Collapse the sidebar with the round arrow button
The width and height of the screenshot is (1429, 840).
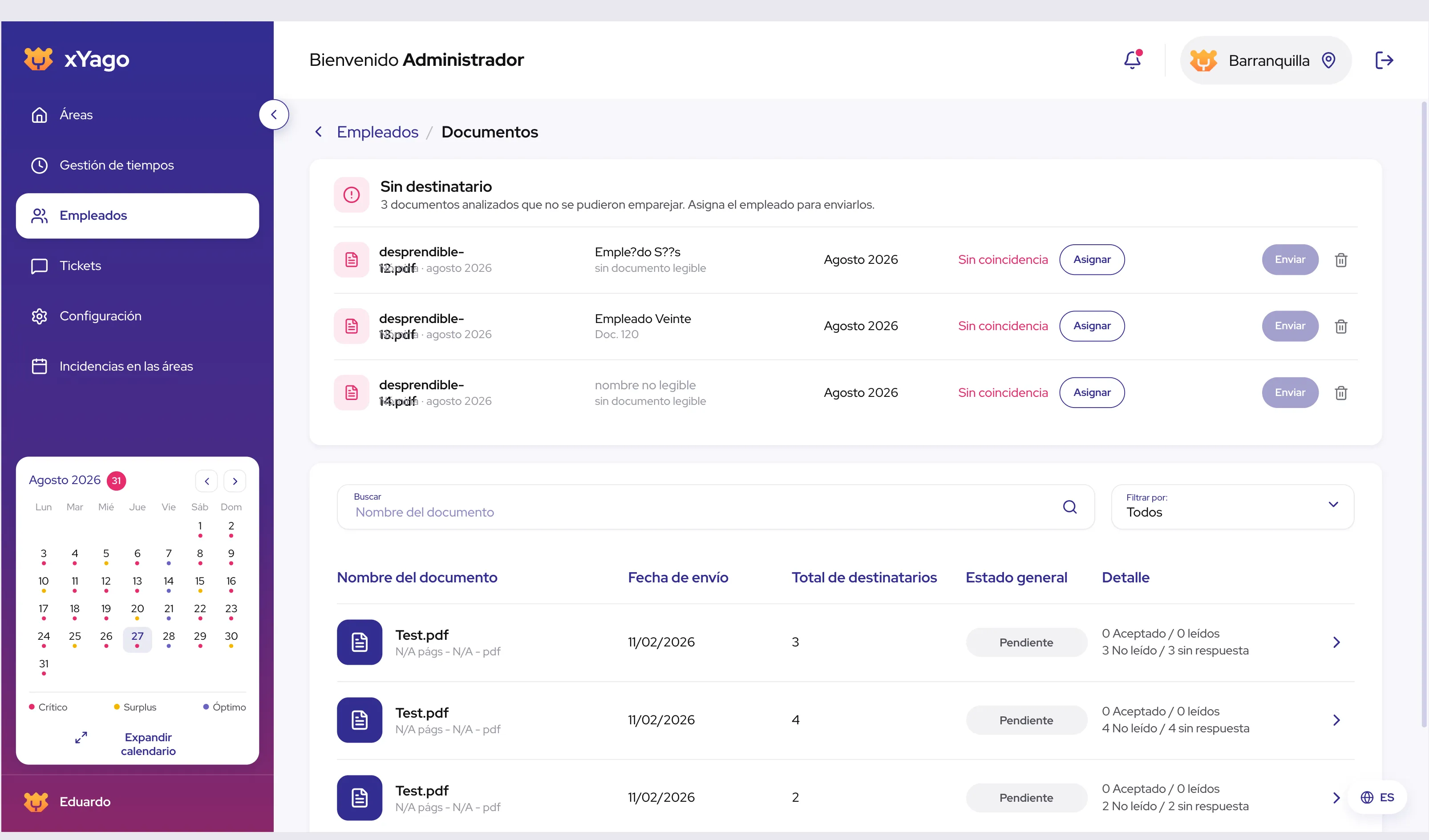(274, 114)
